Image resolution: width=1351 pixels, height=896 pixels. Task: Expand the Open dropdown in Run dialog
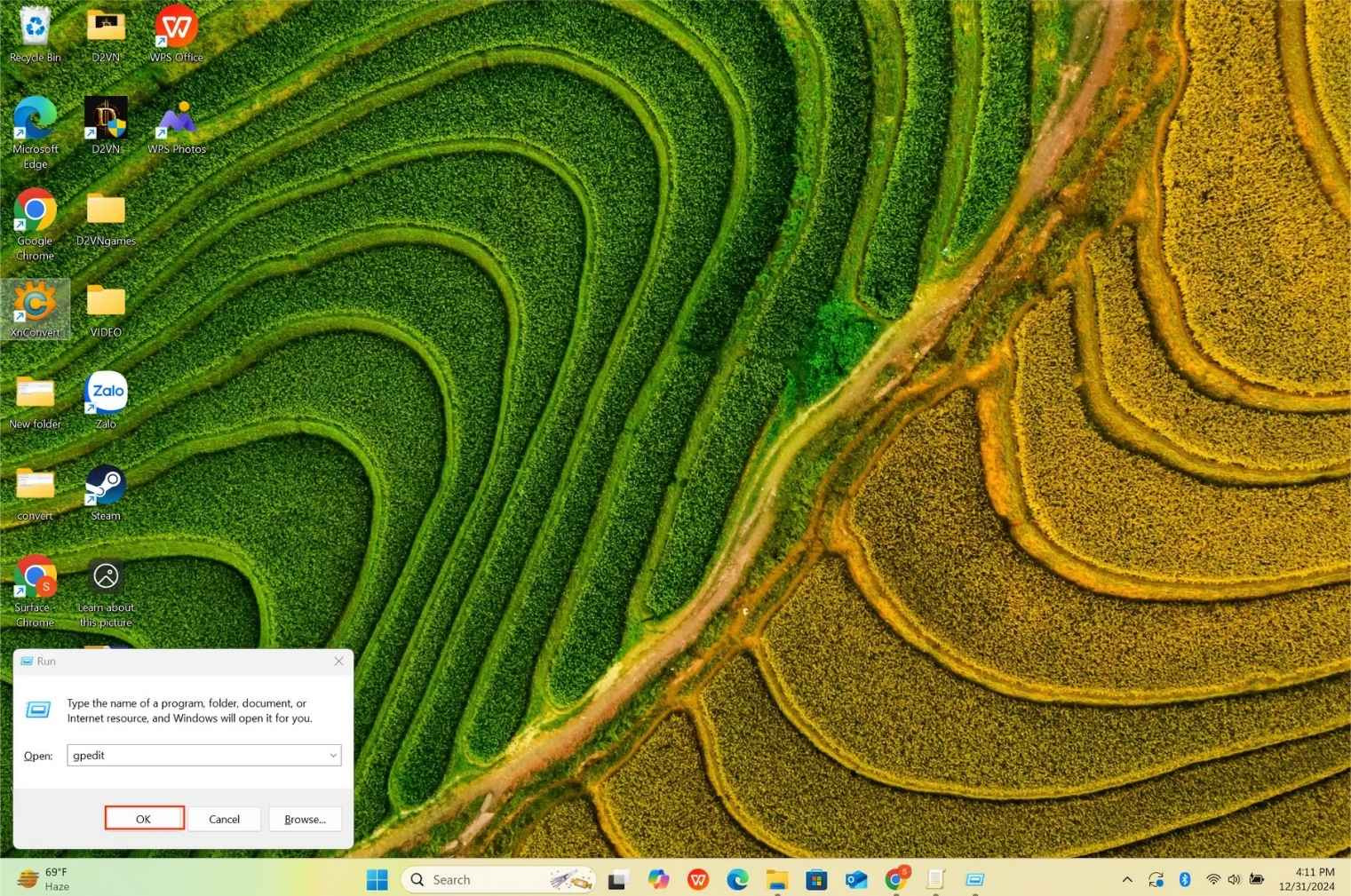[x=332, y=755]
